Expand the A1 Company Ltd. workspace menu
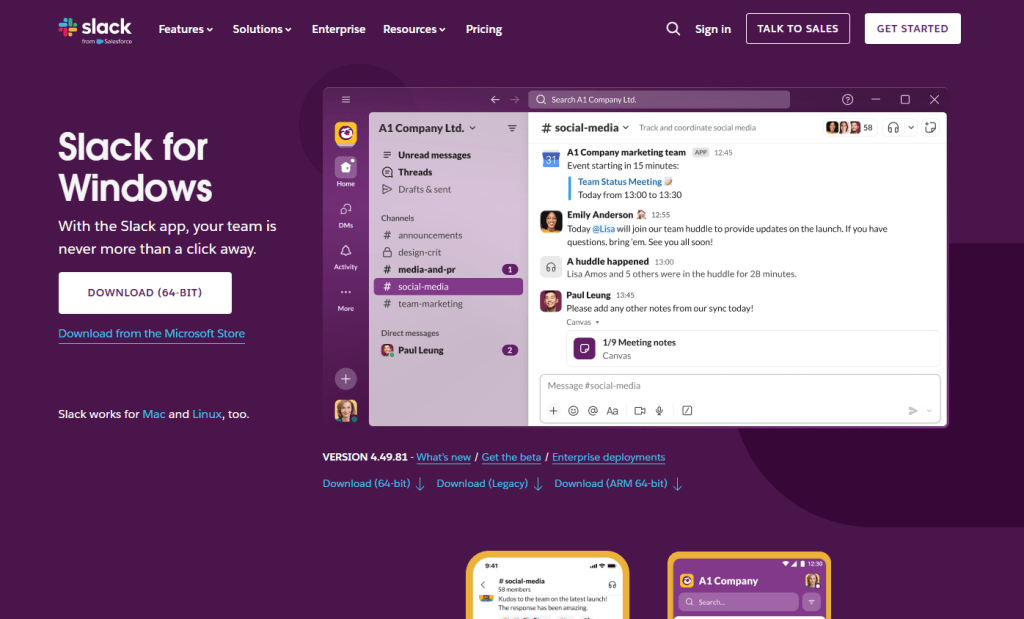Image resolution: width=1024 pixels, height=619 pixels. pyautogui.click(x=427, y=128)
